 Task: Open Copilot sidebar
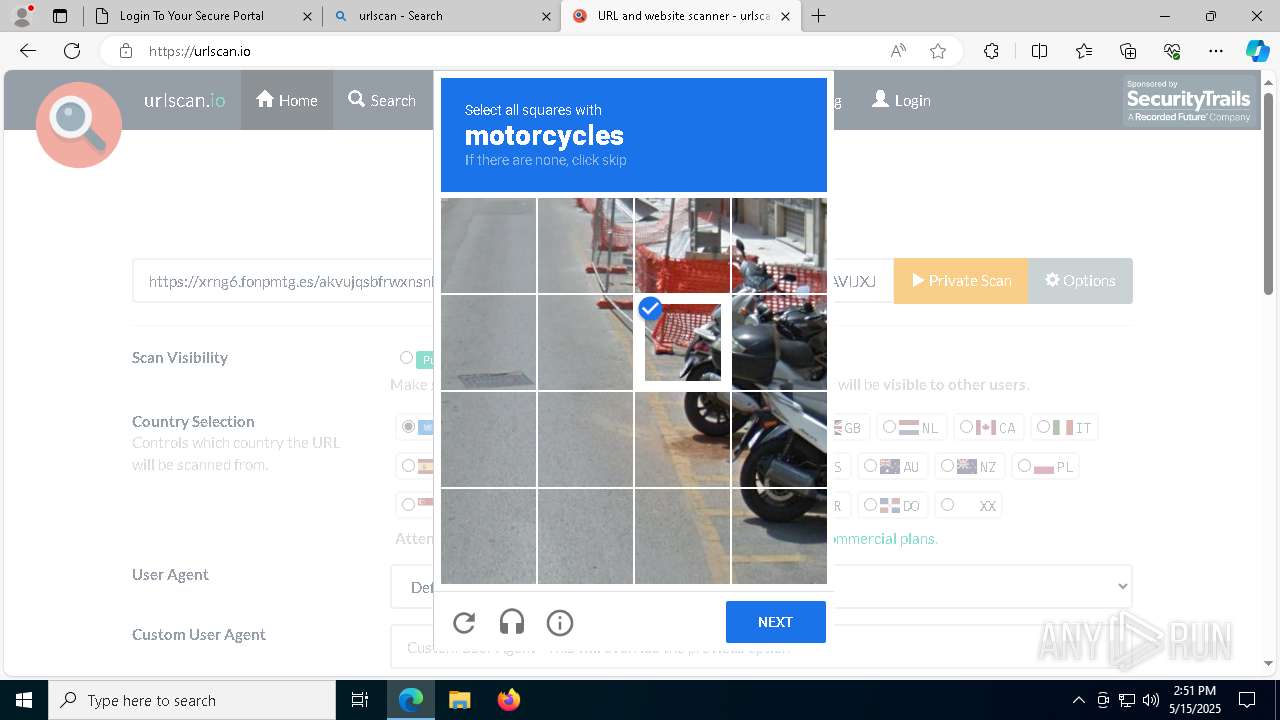(x=1257, y=51)
